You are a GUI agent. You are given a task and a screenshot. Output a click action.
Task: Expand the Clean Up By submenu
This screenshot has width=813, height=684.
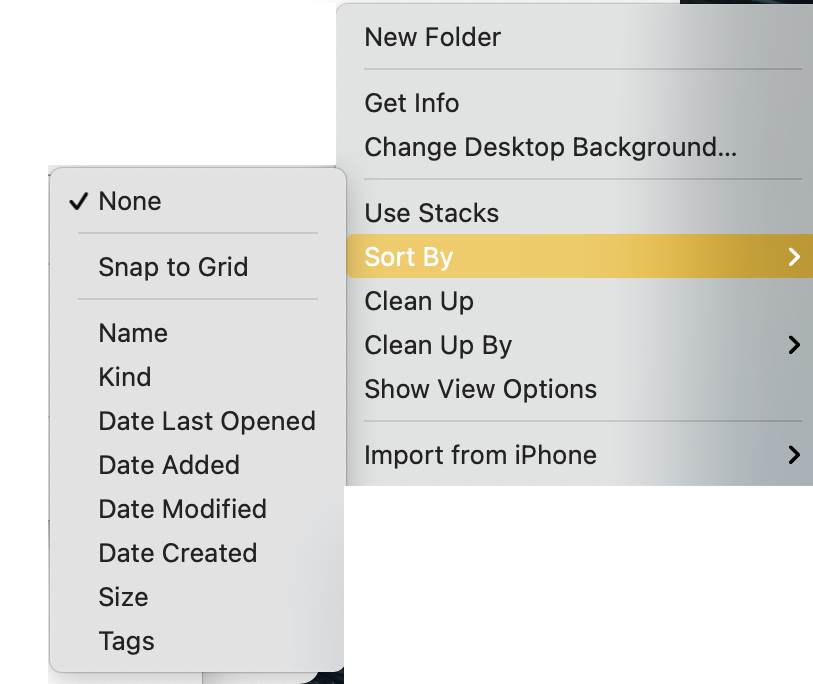pos(438,346)
